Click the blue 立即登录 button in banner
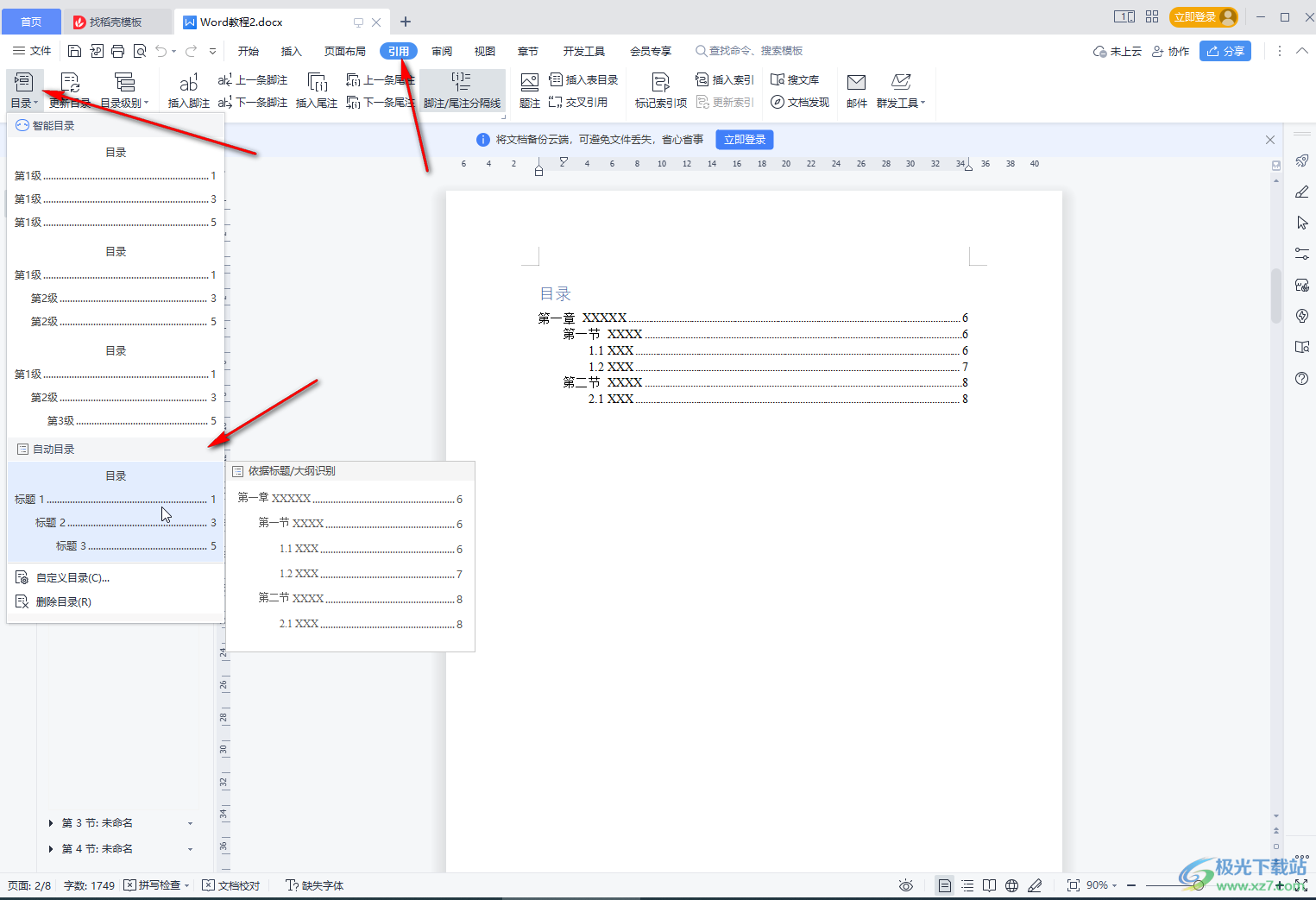Image resolution: width=1316 pixels, height=900 pixels. pyautogui.click(x=744, y=140)
